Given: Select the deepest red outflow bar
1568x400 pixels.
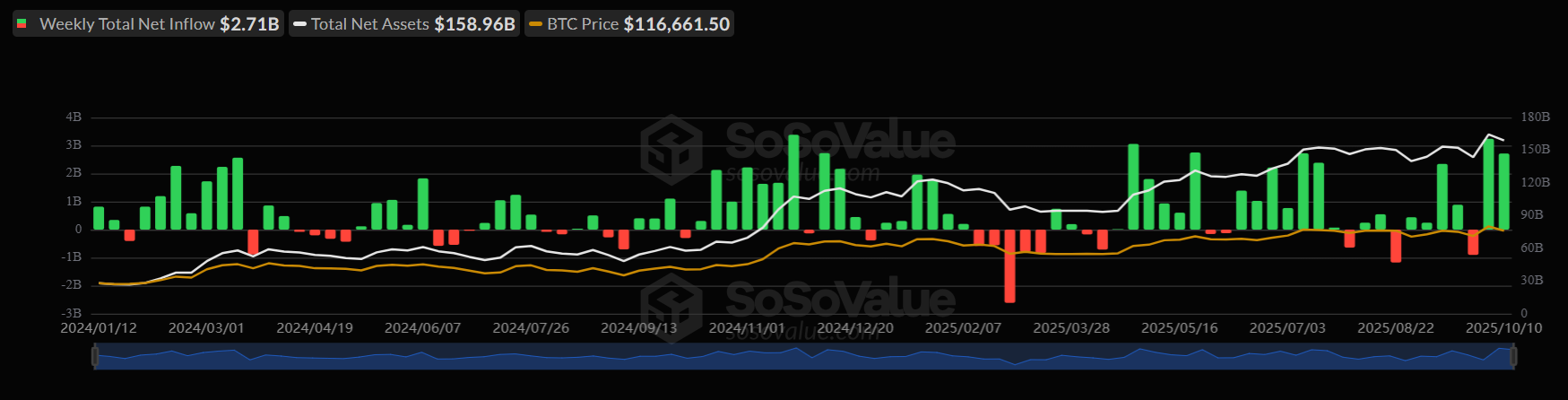Looking at the screenshot, I should click(x=1009, y=265).
